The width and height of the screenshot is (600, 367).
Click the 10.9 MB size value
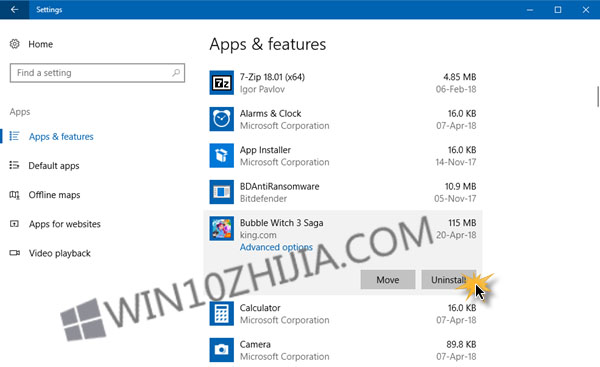coord(460,186)
